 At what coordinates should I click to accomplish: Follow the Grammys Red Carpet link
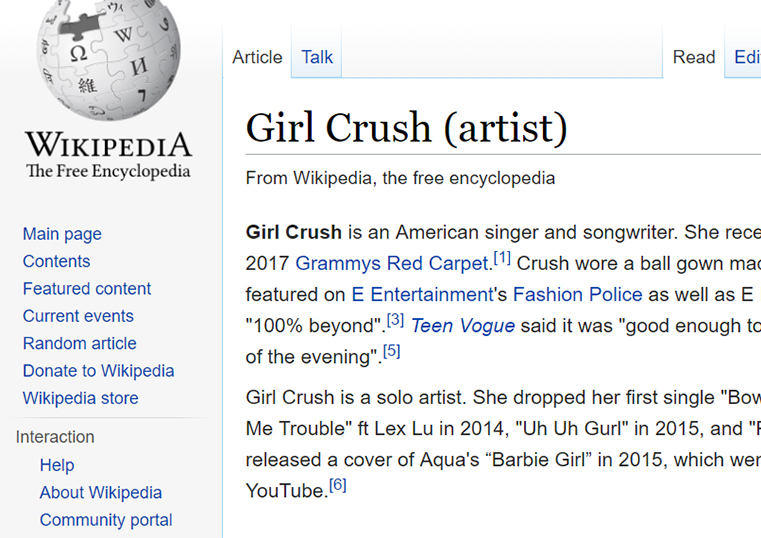pyautogui.click(x=391, y=264)
